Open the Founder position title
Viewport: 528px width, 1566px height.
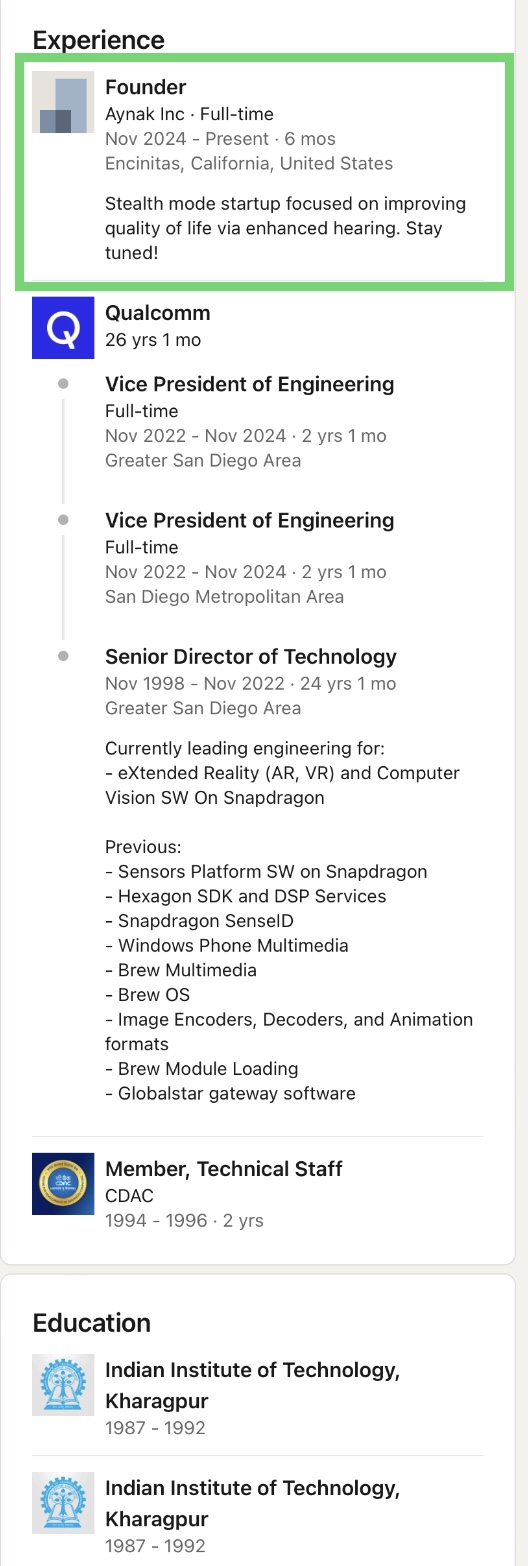coord(146,87)
